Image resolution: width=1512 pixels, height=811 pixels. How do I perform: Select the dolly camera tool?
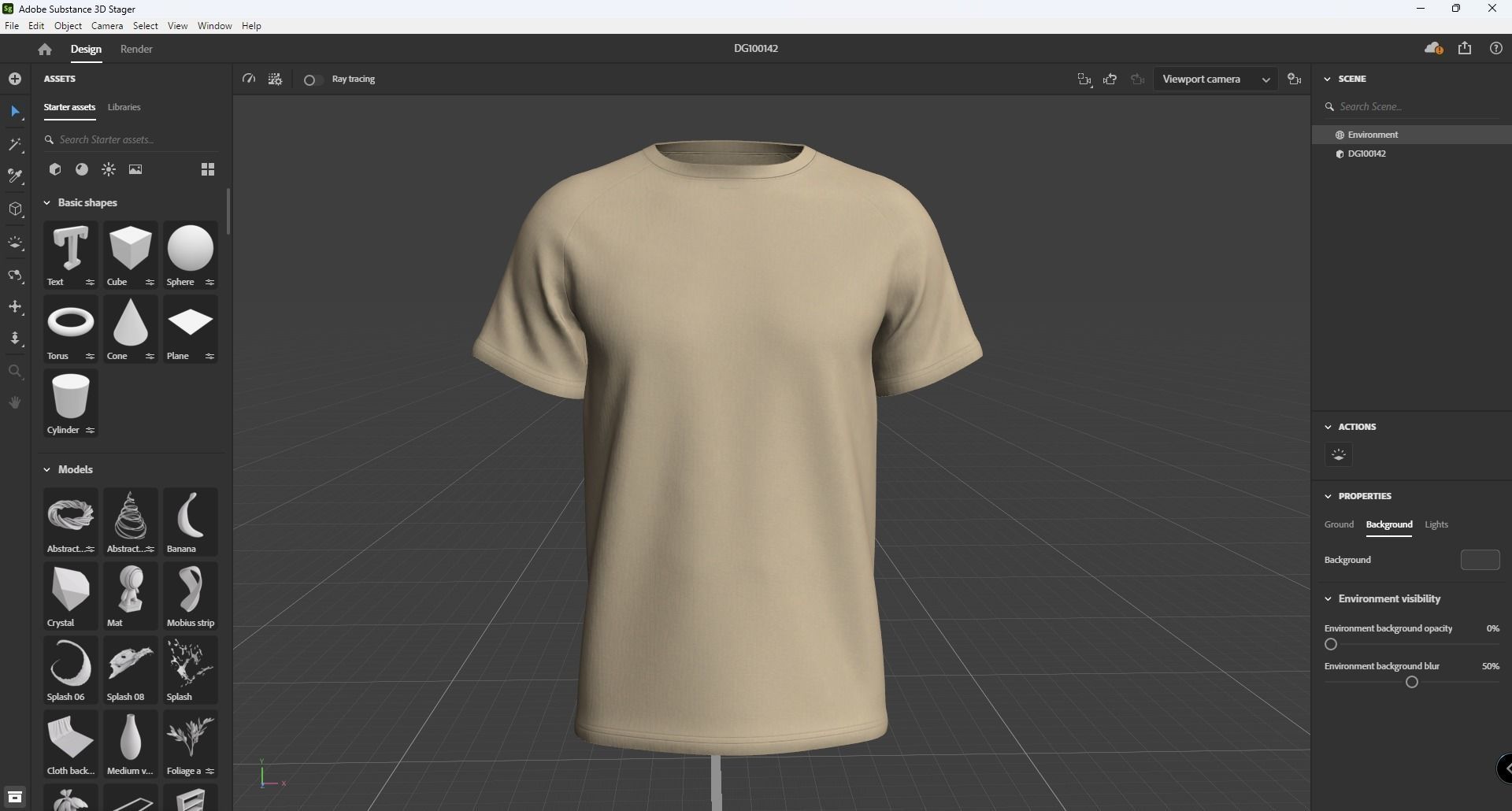(x=15, y=339)
